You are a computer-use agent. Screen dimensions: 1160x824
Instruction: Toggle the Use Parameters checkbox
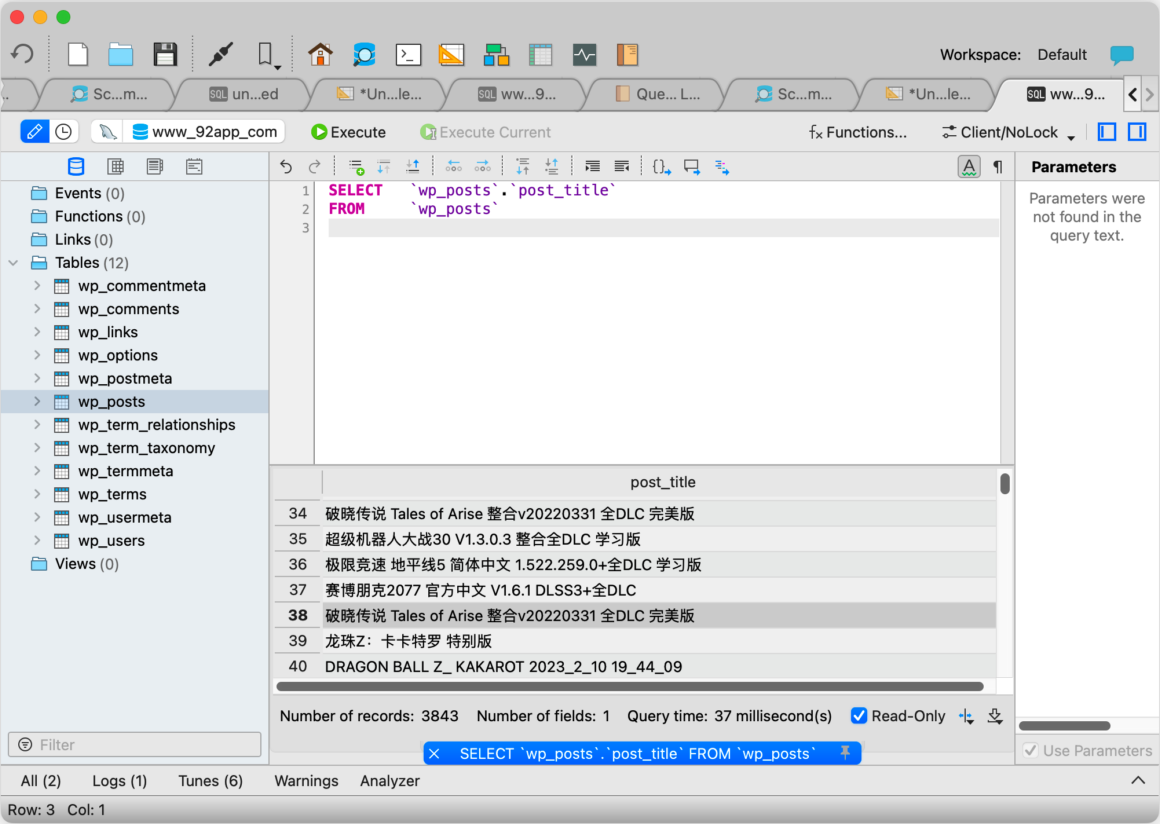point(1030,750)
